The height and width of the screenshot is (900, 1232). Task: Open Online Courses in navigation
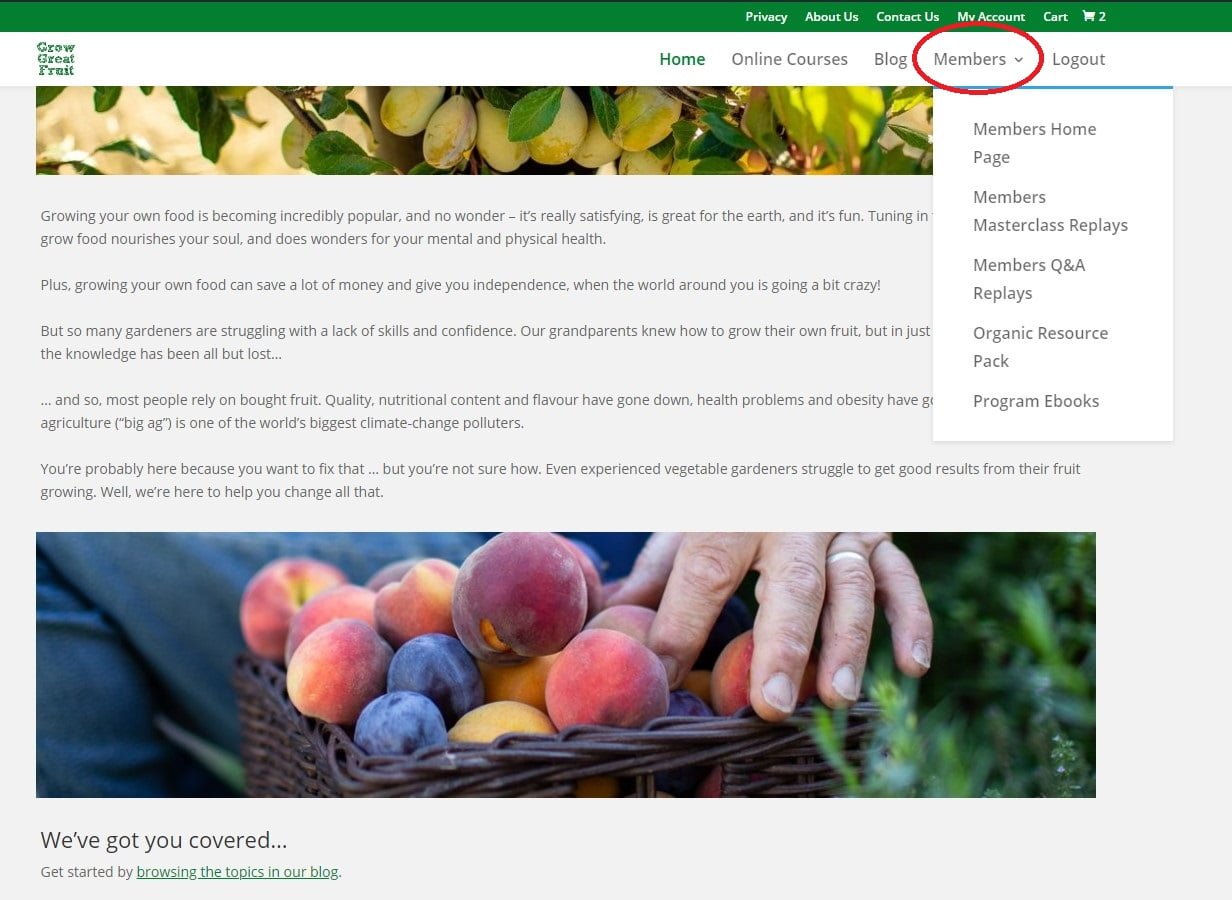(x=789, y=59)
